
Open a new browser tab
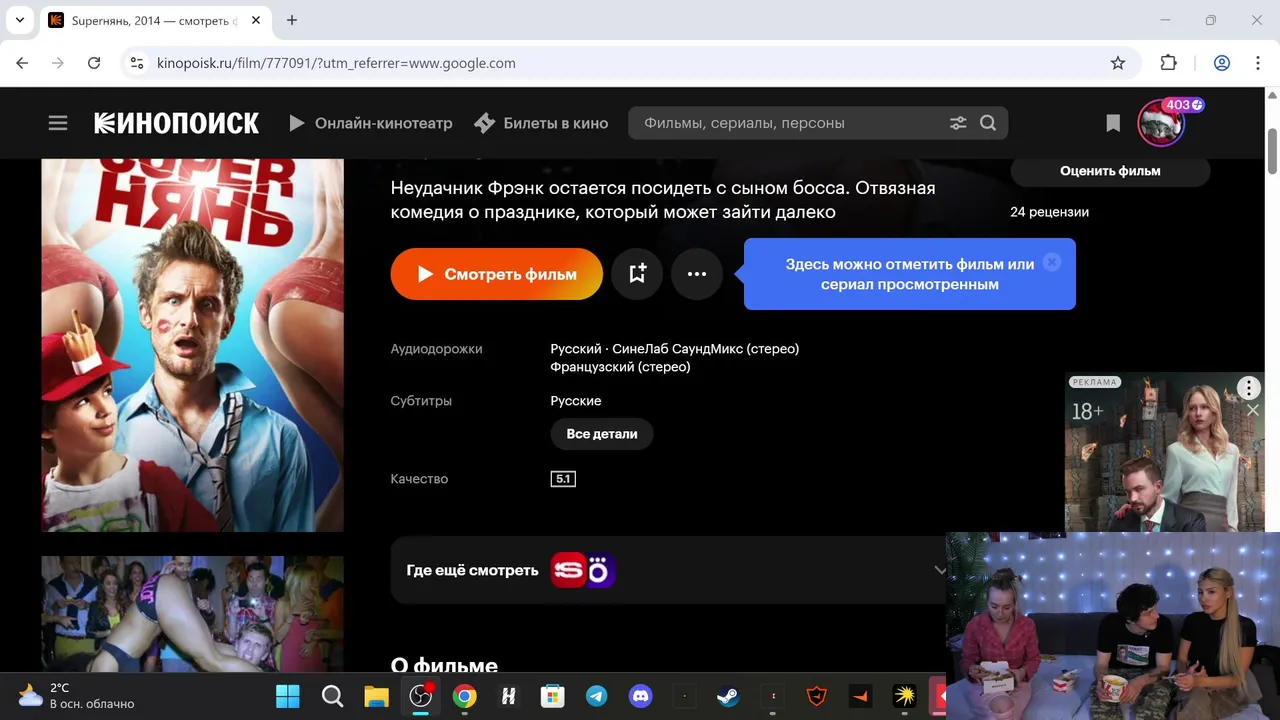pyautogui.click(x=292, y=20)
